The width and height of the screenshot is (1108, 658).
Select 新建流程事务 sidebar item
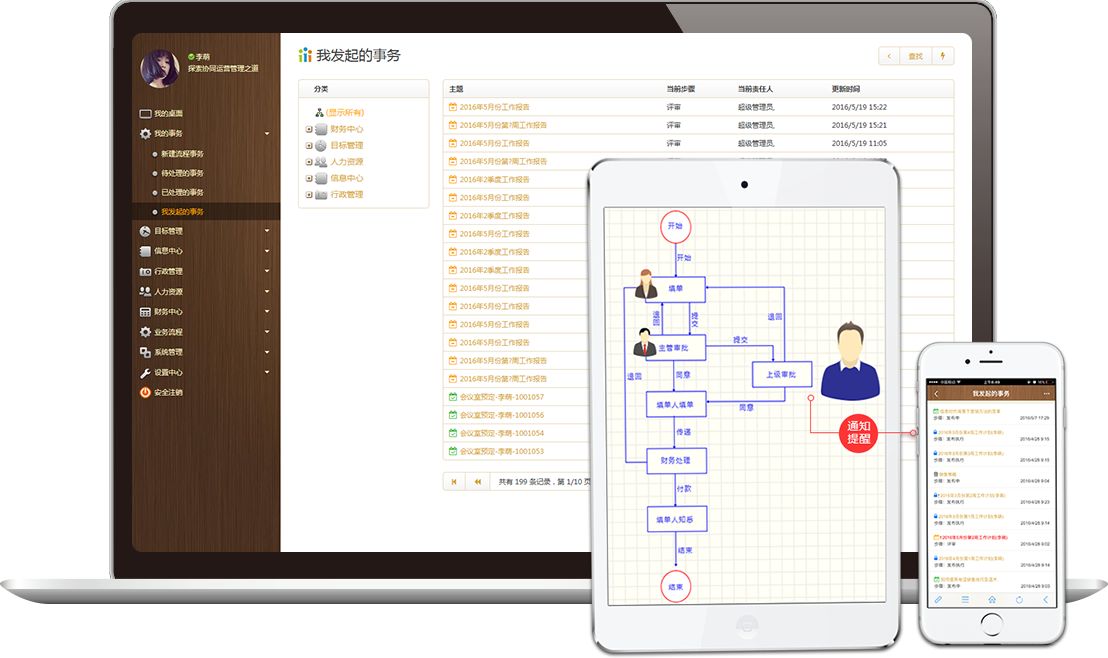pos(182,154)
